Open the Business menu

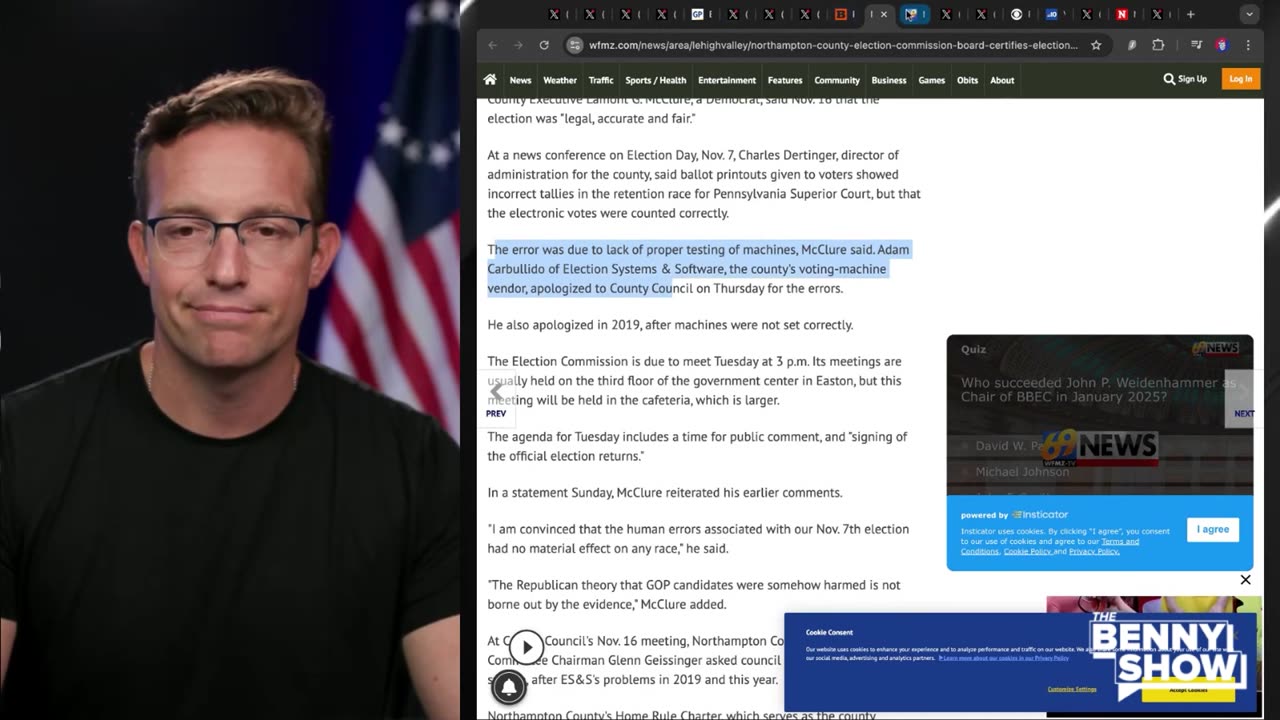point(889,80)
